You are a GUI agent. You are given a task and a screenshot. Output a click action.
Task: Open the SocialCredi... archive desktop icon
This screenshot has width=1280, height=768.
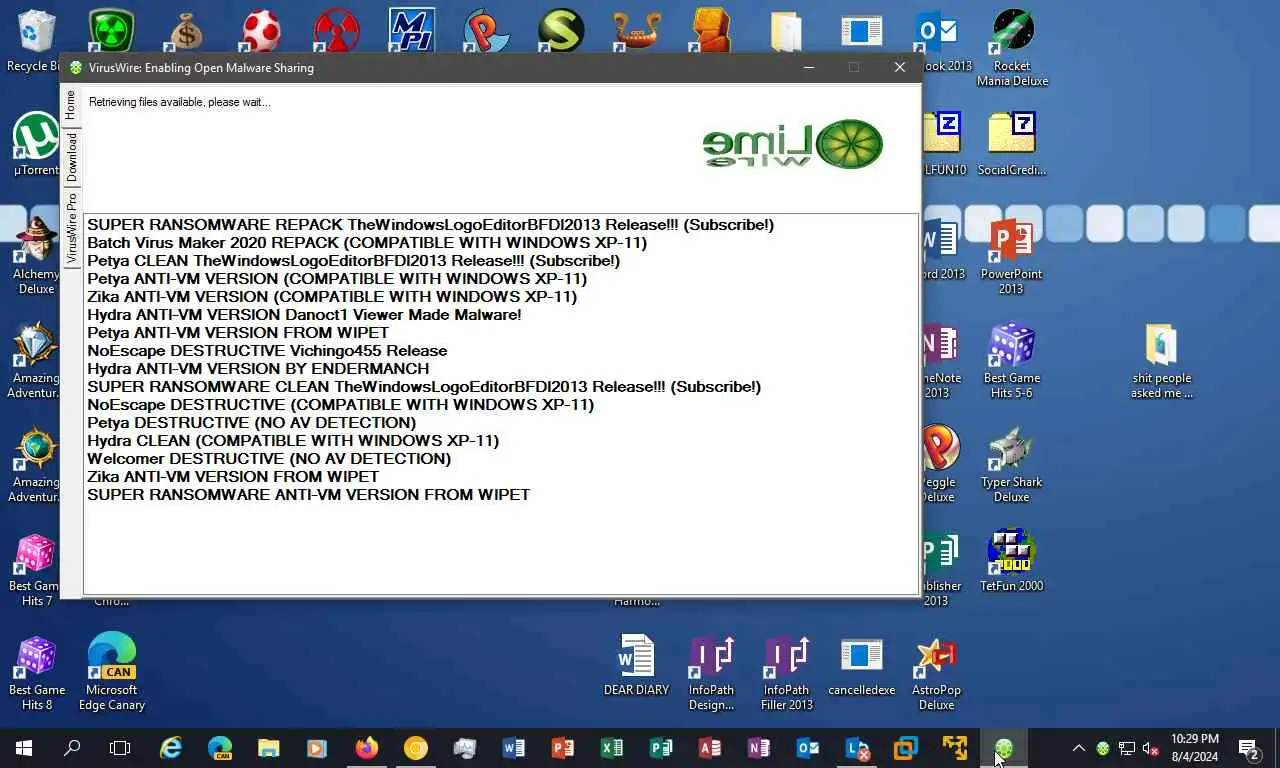click(x=1011, y=143)
